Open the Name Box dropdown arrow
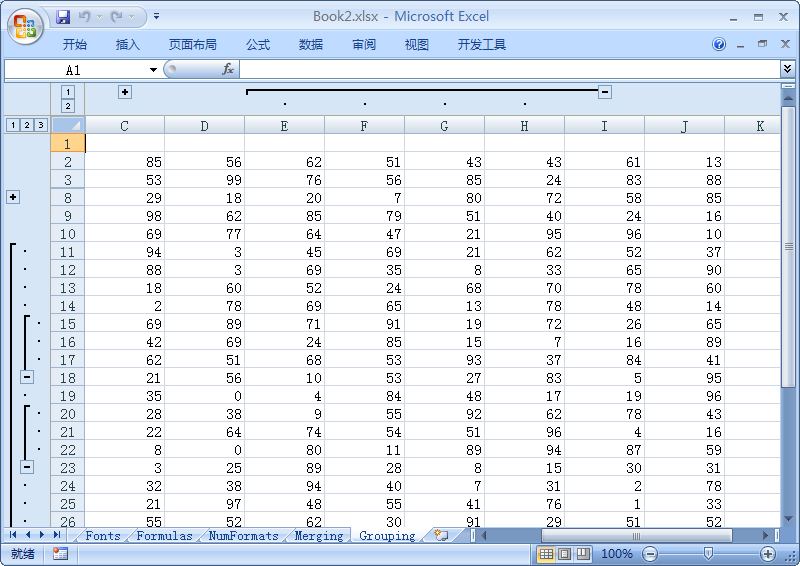 coord(153,70)
